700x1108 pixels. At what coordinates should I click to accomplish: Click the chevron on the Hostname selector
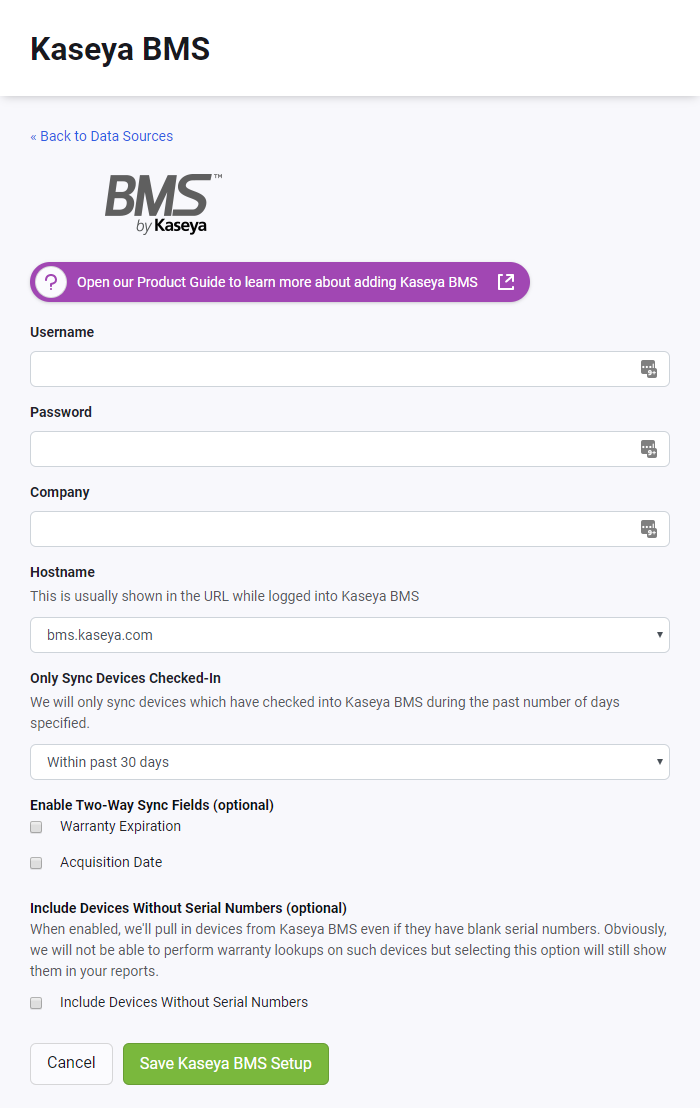(x=659, y=635)
